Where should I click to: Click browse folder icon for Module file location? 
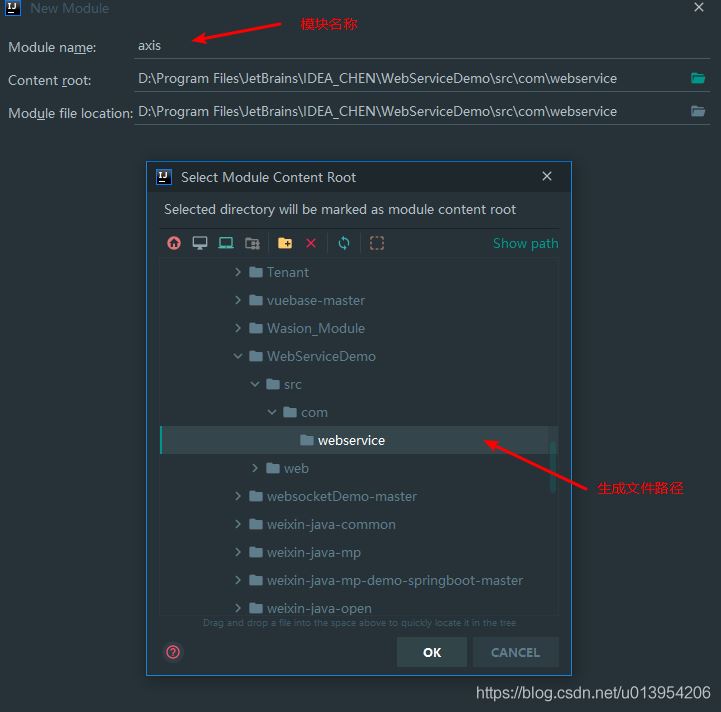tap(698, 111)
